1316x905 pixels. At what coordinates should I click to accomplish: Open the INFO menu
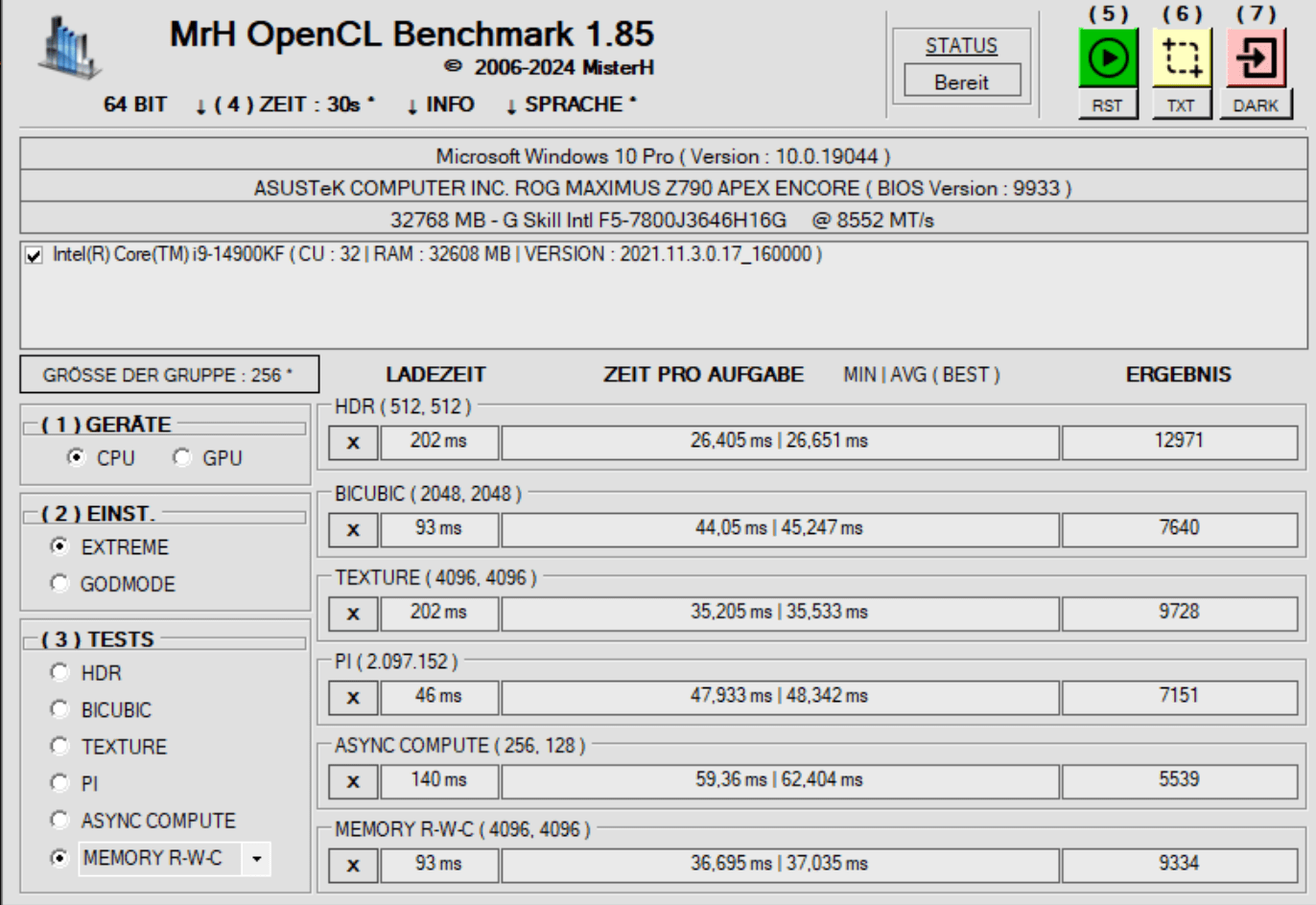[440, 104]
